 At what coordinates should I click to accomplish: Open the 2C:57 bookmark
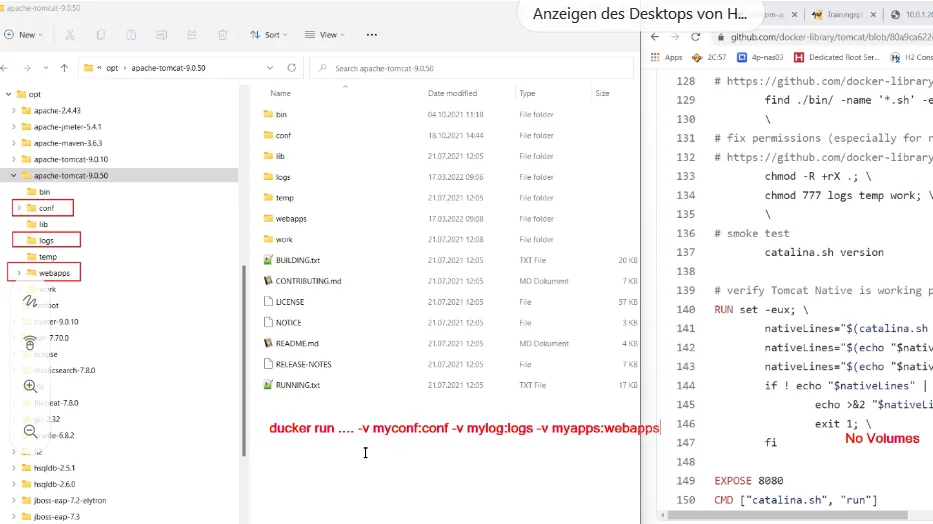[709, 57]
